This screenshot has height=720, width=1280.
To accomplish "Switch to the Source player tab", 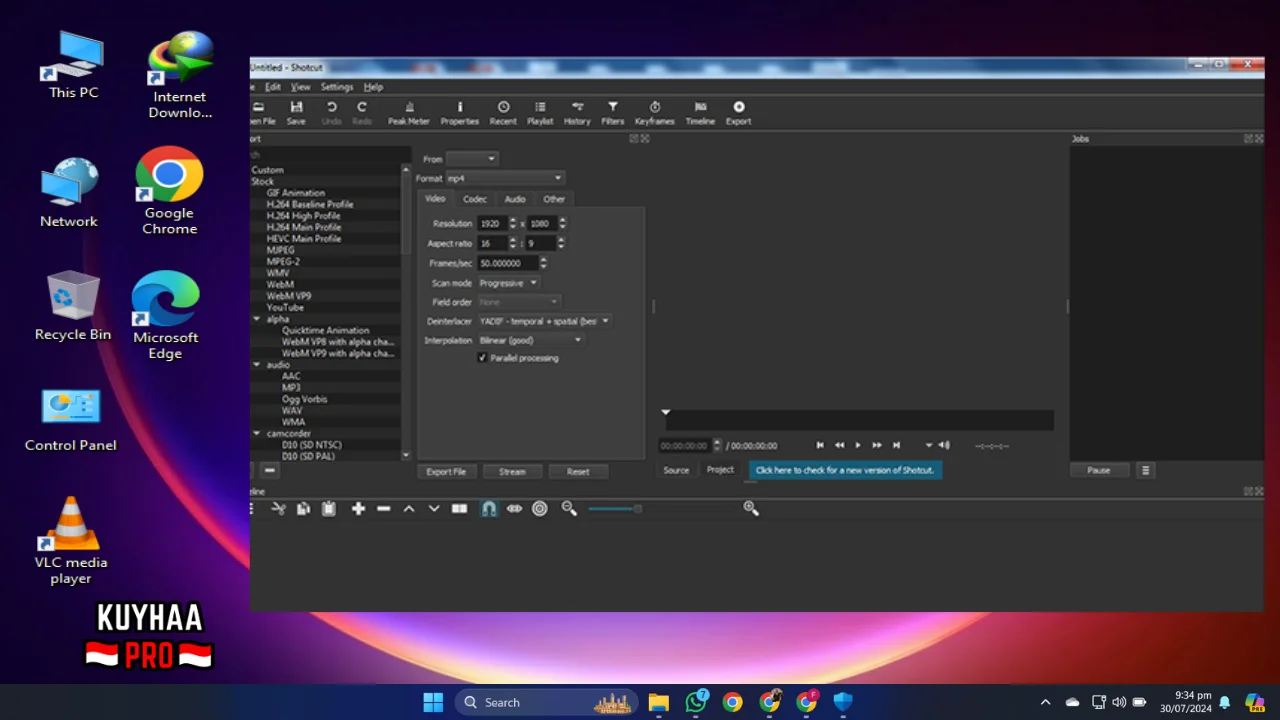I will tap(676, 470).
